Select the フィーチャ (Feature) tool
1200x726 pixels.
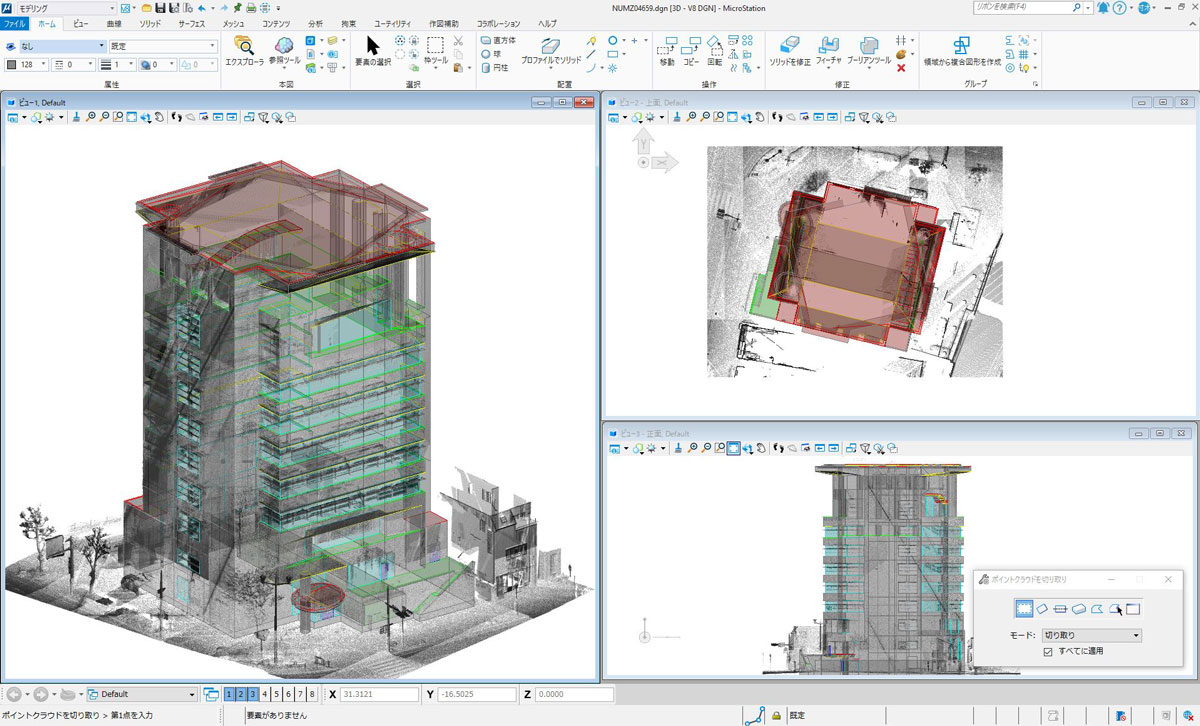(x=828, y=48)
